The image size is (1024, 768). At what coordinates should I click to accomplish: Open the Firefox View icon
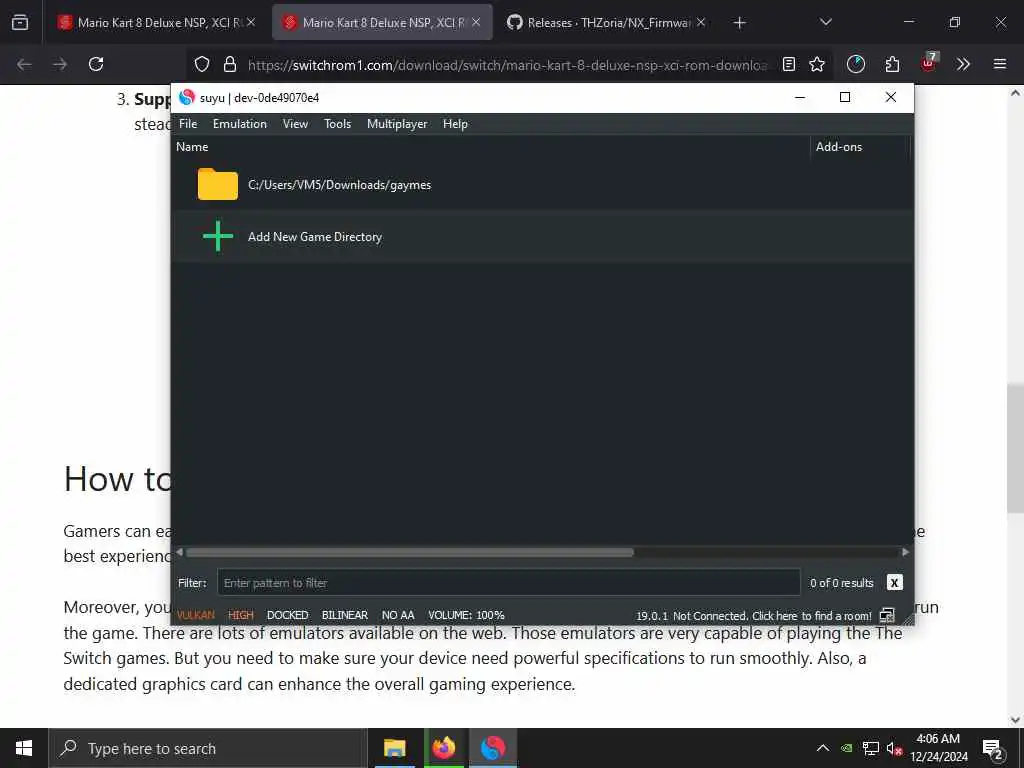20,22
